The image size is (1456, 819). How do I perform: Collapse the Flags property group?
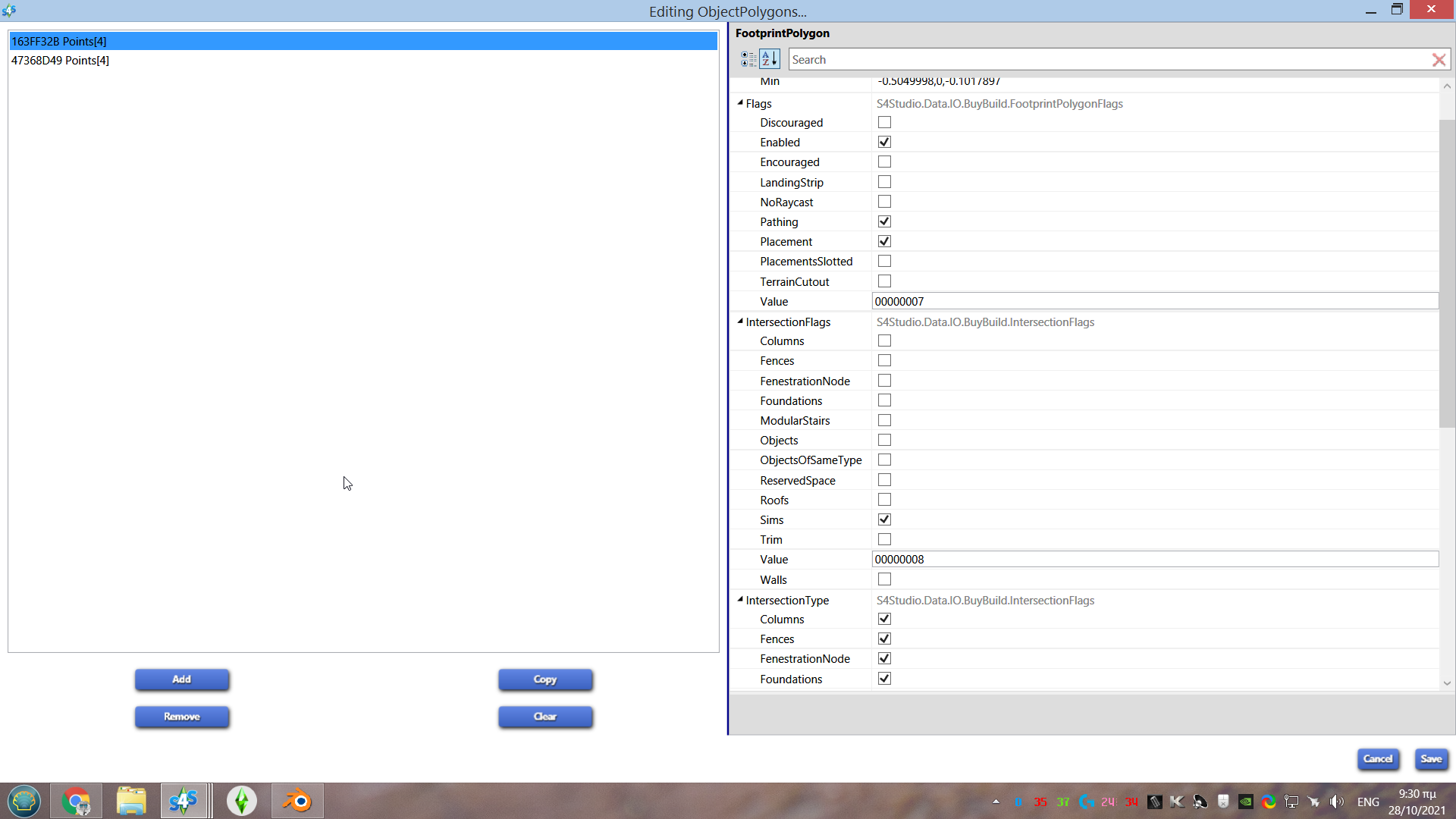coord(740,103)
